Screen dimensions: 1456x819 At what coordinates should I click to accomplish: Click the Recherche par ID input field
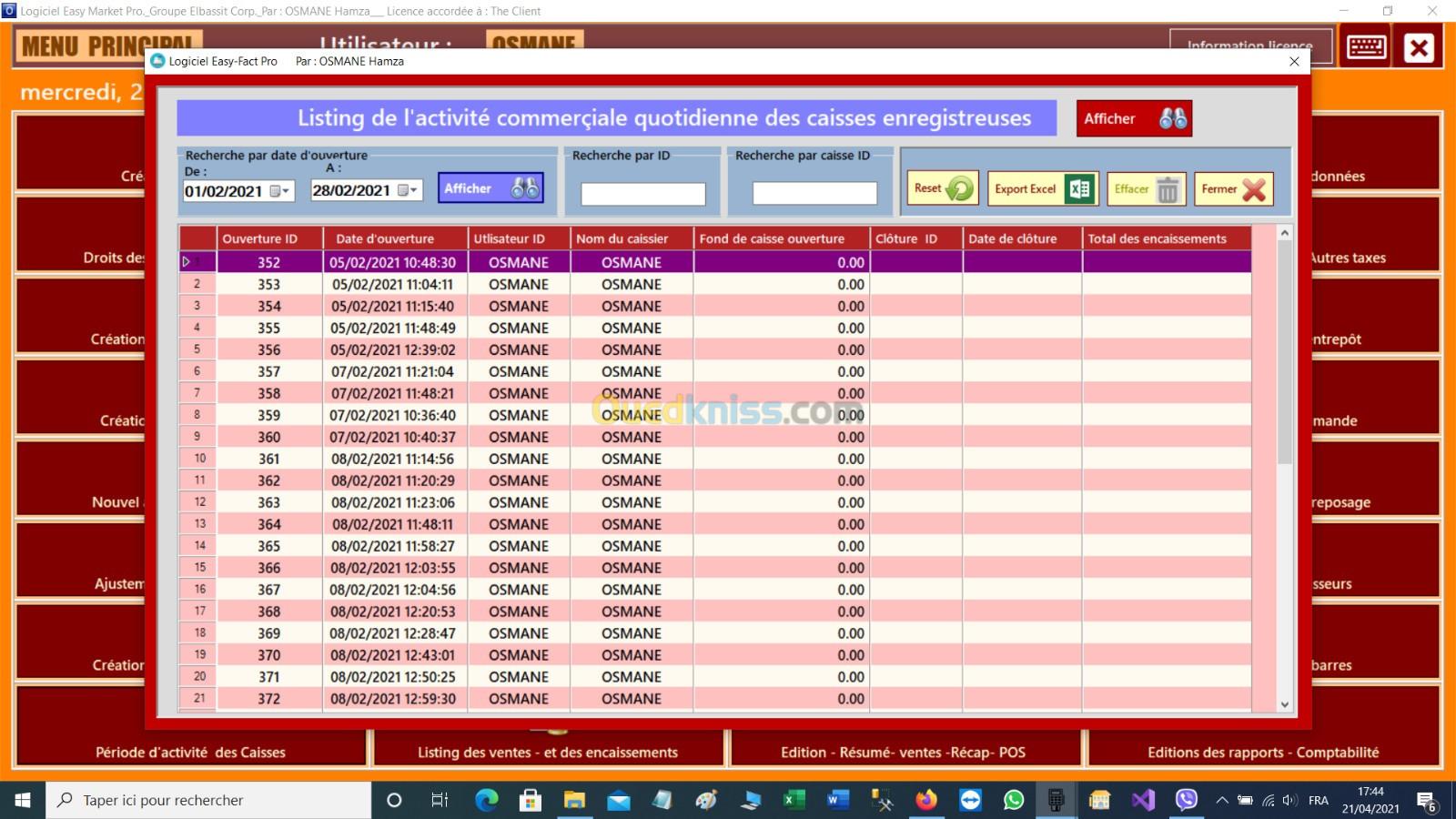click(x=642, y=193)
